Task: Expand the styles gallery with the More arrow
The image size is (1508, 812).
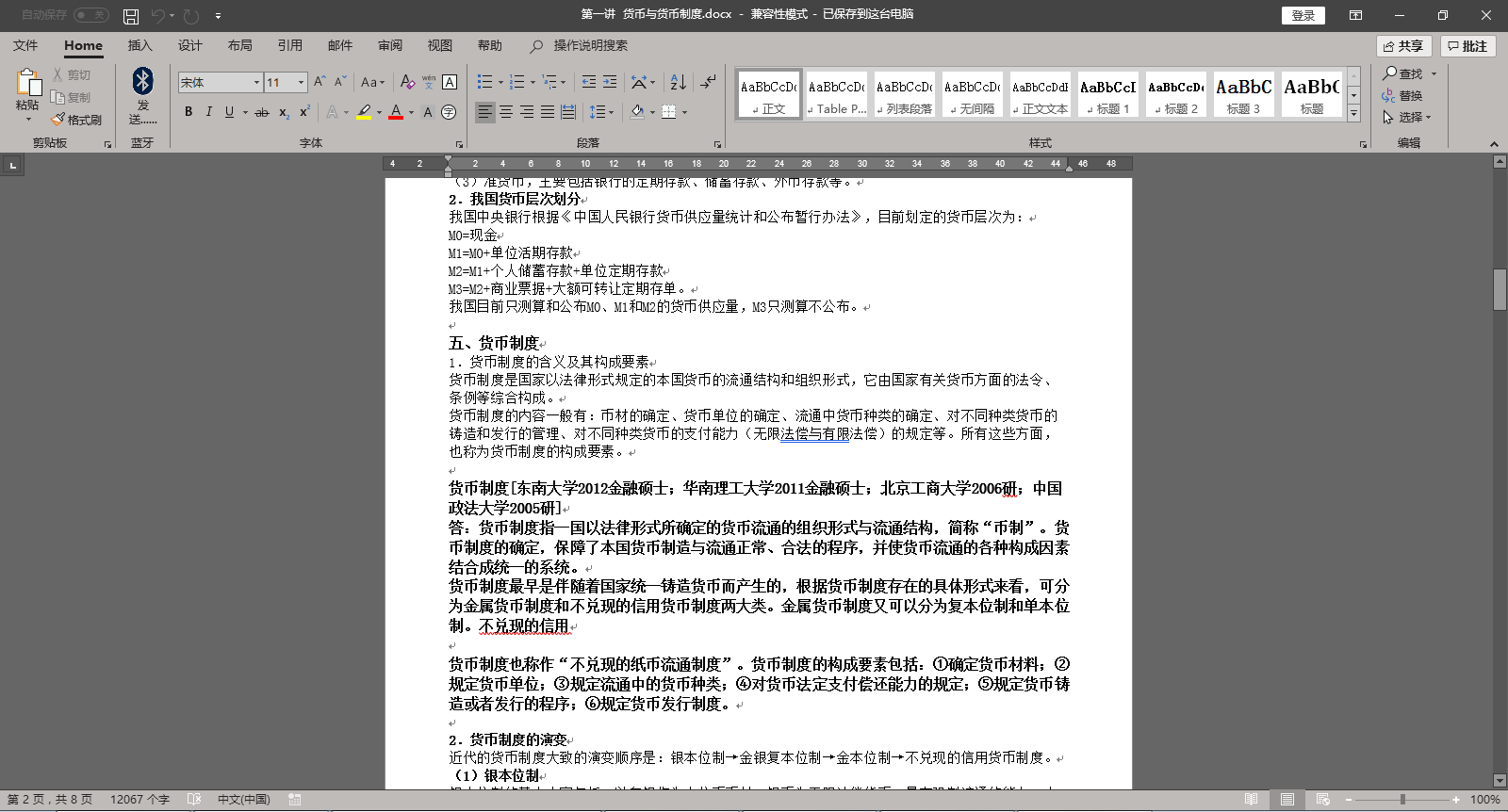Action: click(x=1353, y=113)
